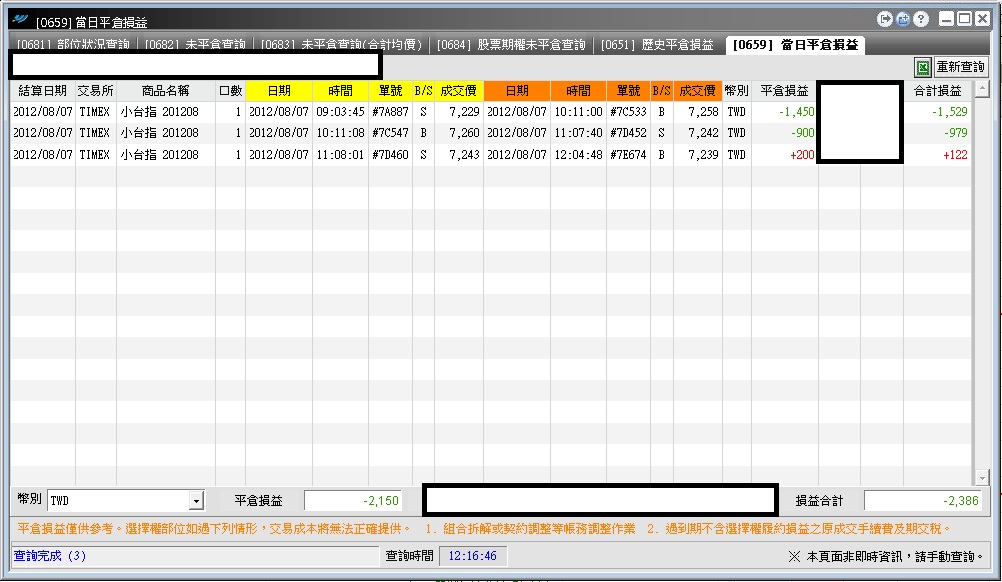1002x582 pixels.
Task: Click the 7,243 price cell
Action: pyautogui.click(x=459, y=155)
